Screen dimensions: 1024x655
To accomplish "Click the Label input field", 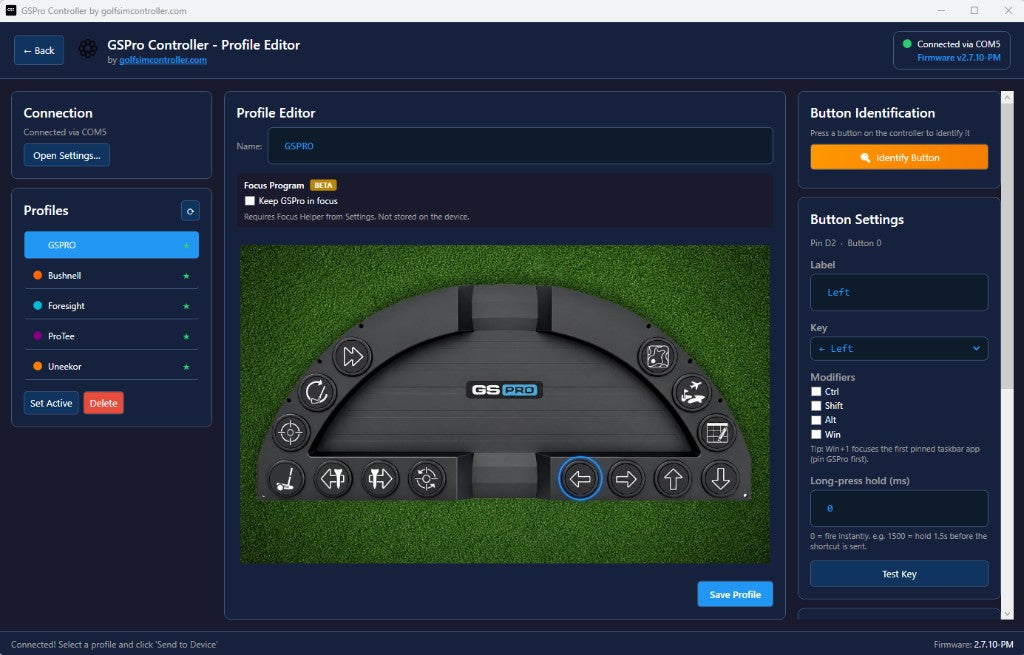I will click(x=899, y=292).
